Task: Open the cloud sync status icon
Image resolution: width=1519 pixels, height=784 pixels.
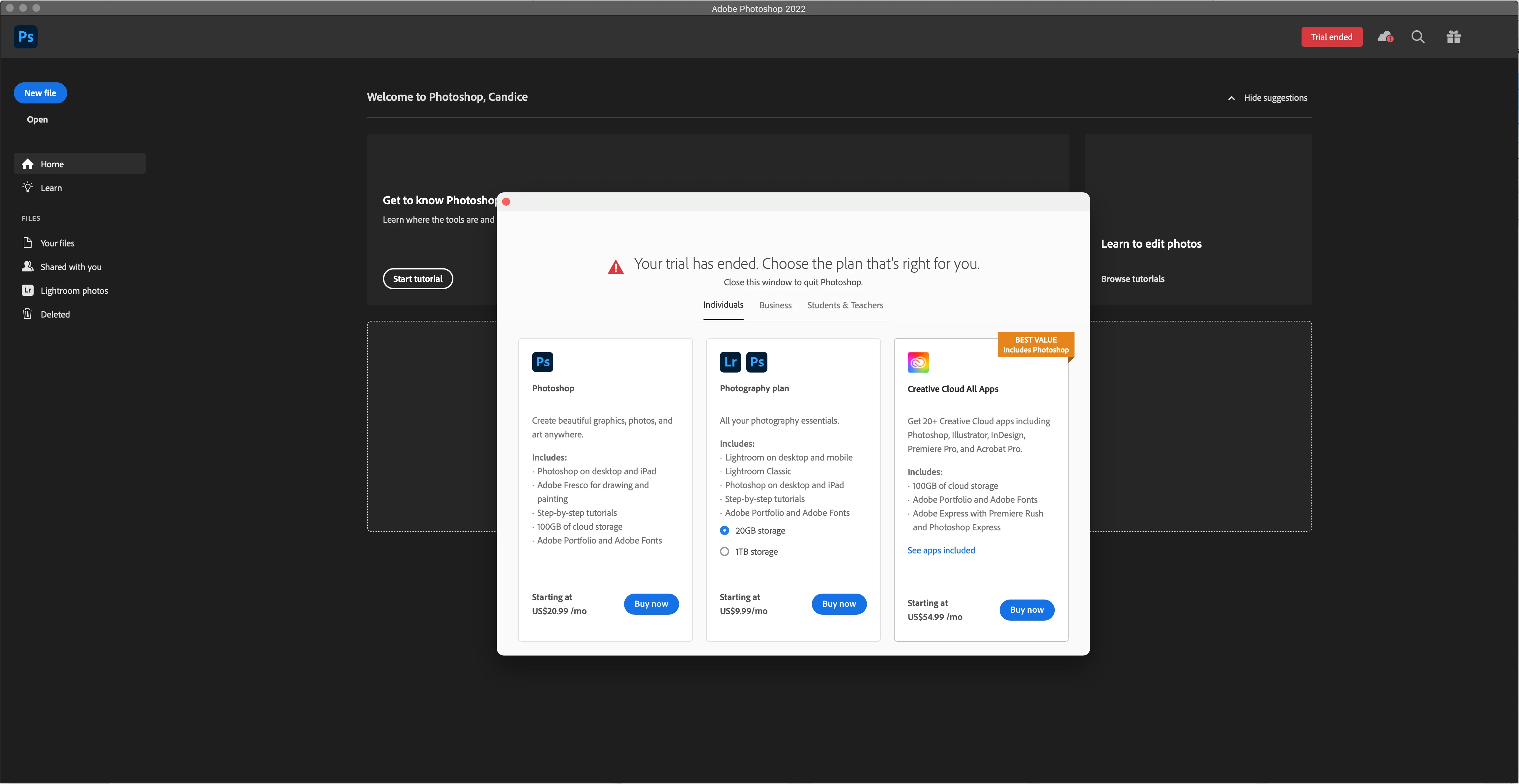Action: tap(1385, 37)
